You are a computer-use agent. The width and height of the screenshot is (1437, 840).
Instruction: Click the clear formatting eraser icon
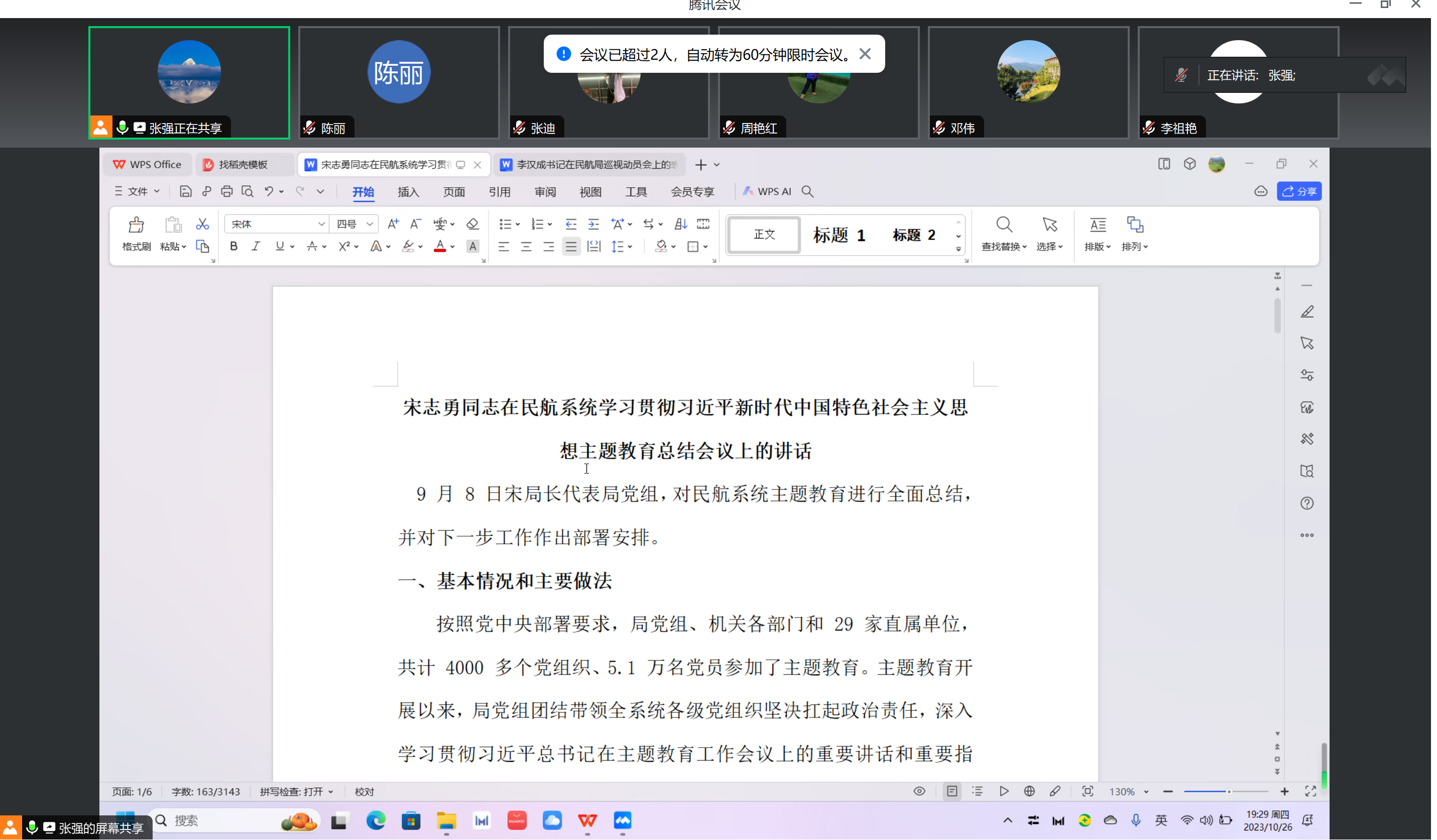coord(473,224)
